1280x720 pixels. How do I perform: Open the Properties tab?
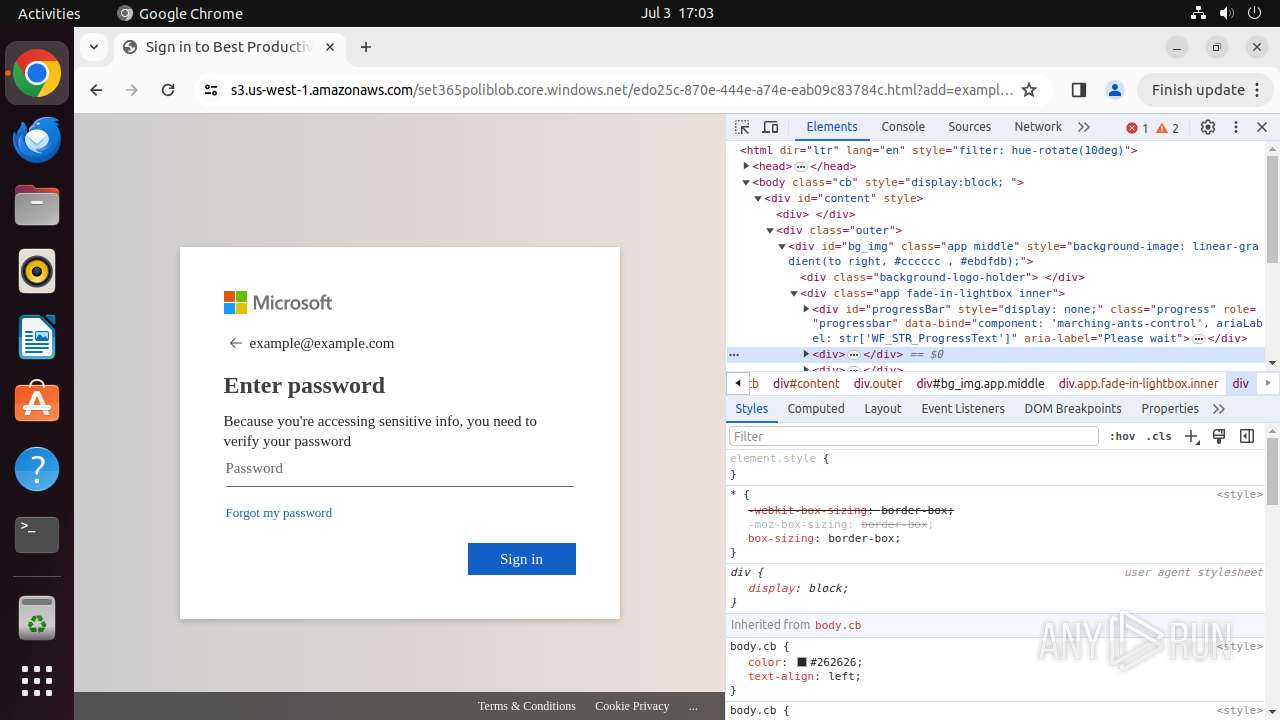1170,409
